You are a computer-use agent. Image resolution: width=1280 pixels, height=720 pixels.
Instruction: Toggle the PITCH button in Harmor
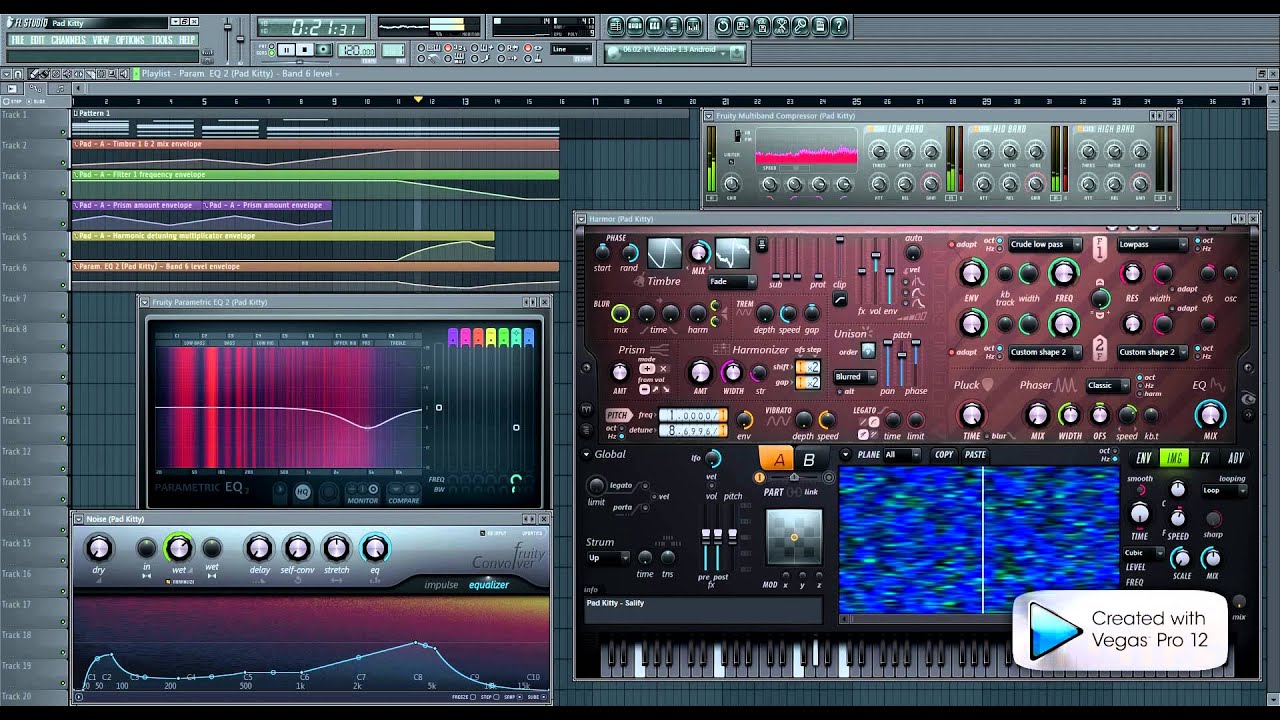[618, 415]
